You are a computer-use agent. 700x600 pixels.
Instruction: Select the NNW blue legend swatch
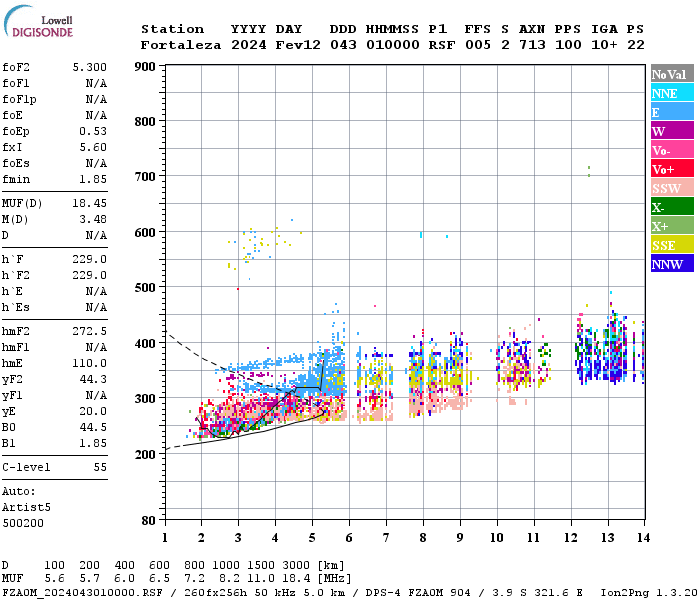[x=672, y=263]
